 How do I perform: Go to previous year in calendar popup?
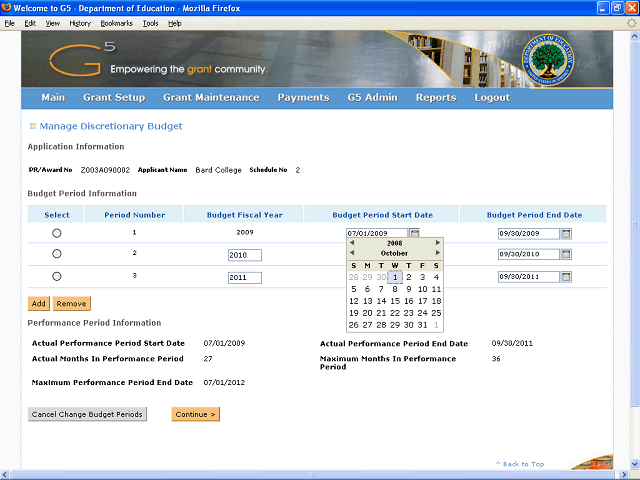[351, 242]
